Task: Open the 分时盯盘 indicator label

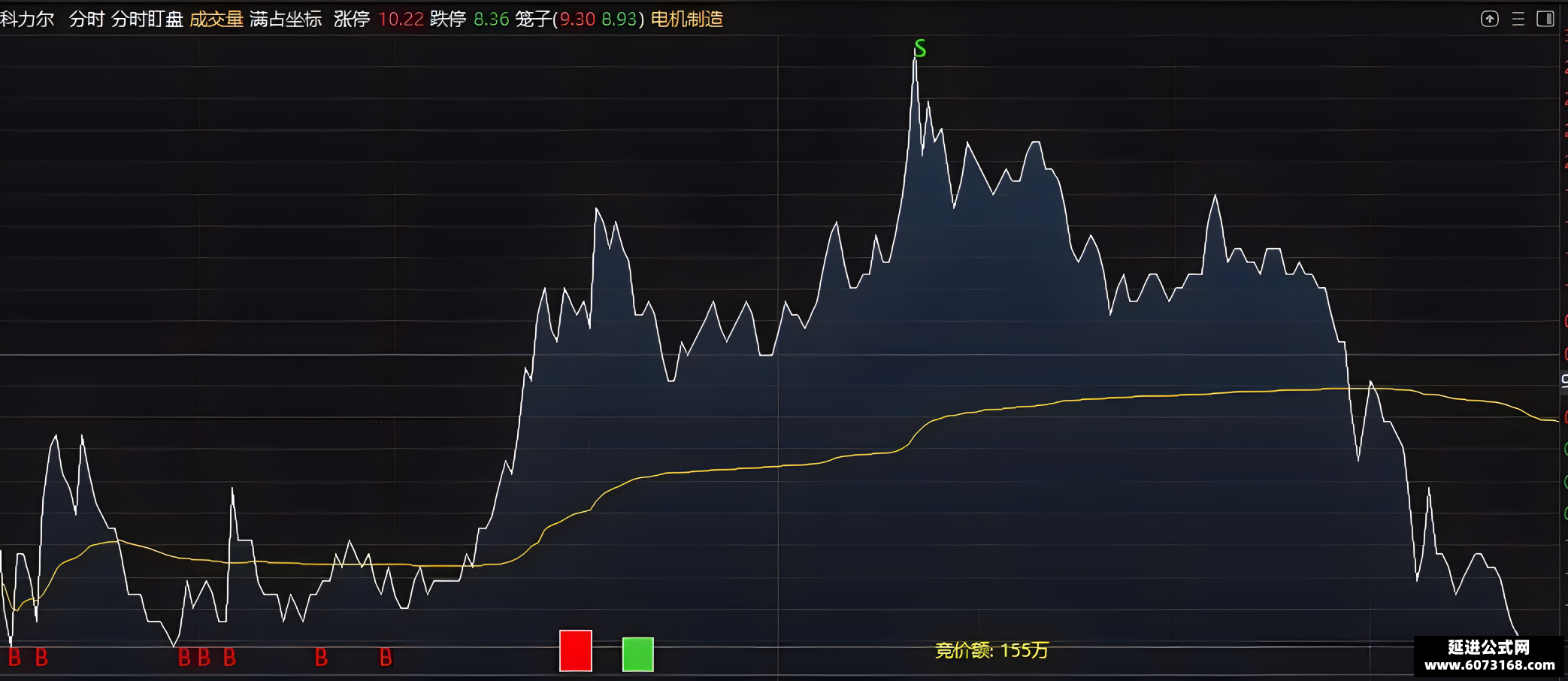Action: (x=147, y=19)
